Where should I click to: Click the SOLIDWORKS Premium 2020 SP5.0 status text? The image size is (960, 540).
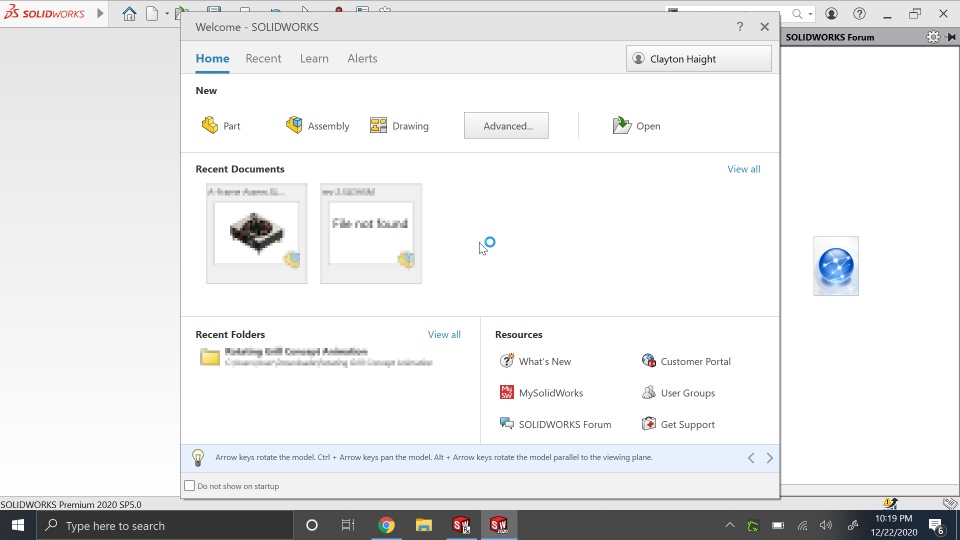tap(71, 504)
